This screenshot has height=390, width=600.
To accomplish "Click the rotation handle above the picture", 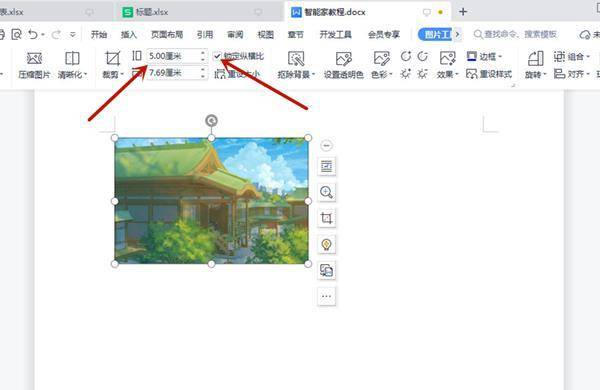I will (x=211, y=121).
